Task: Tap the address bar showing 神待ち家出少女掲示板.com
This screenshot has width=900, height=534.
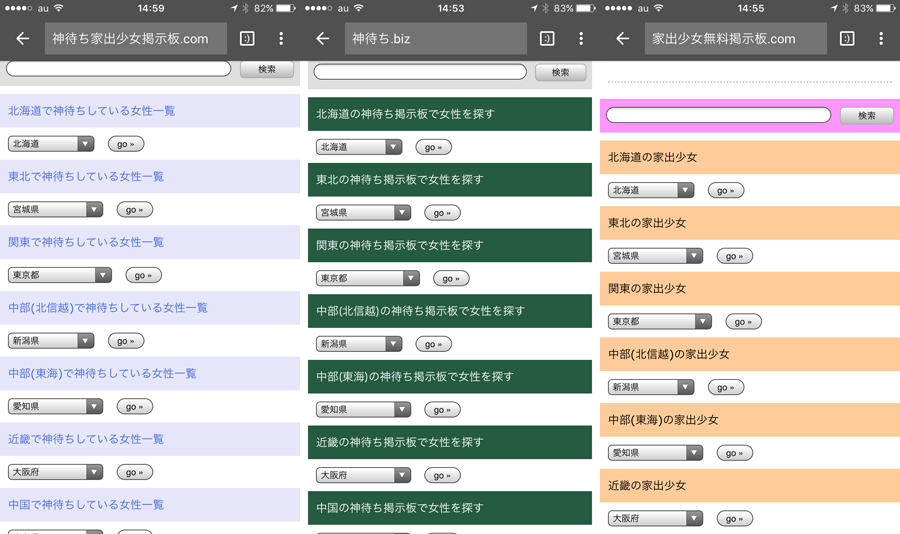Action: (x=135, y=38)
